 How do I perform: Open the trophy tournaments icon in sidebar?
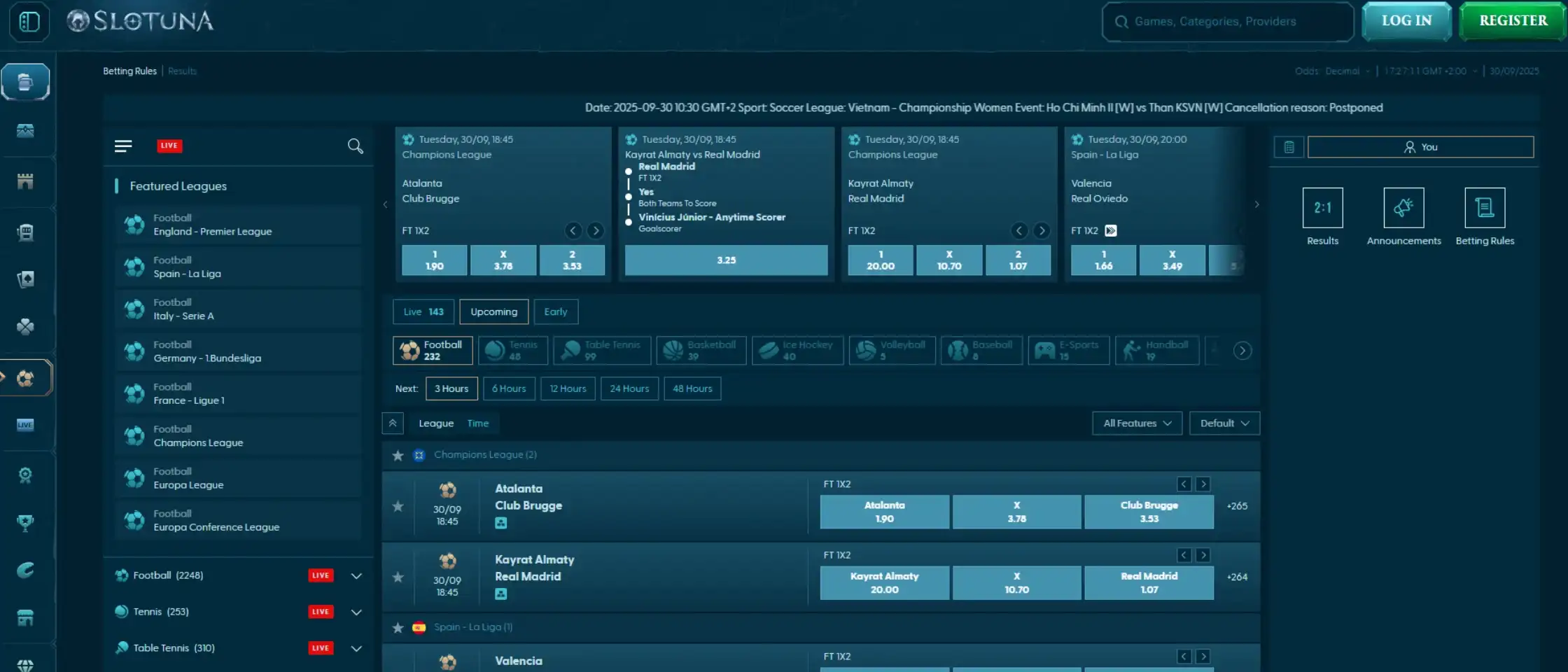click(x=27, y=524)
